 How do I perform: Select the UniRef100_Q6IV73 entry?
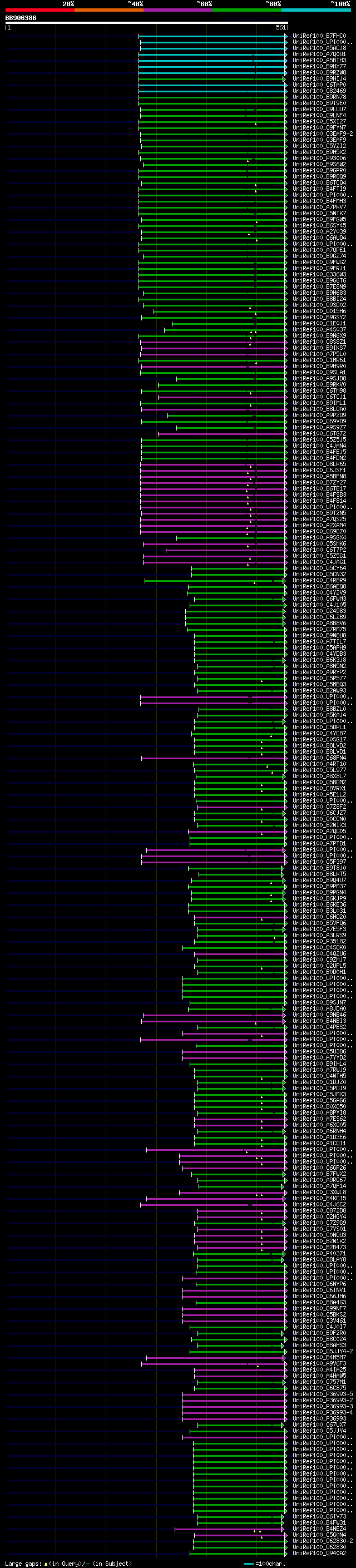pyautogui.click(x=319, y=1517)
